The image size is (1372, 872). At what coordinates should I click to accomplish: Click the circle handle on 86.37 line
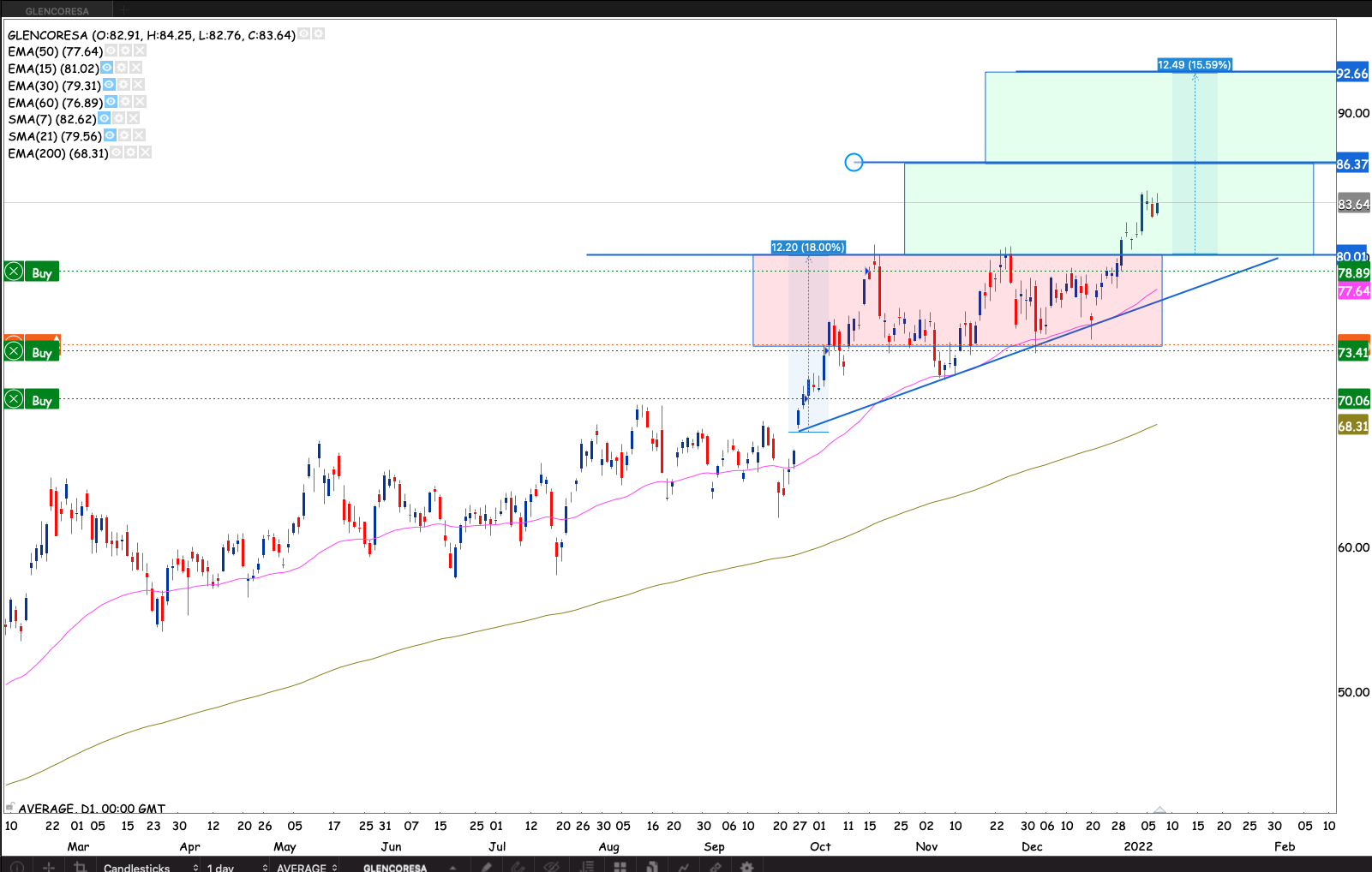(x=854, y=162)
